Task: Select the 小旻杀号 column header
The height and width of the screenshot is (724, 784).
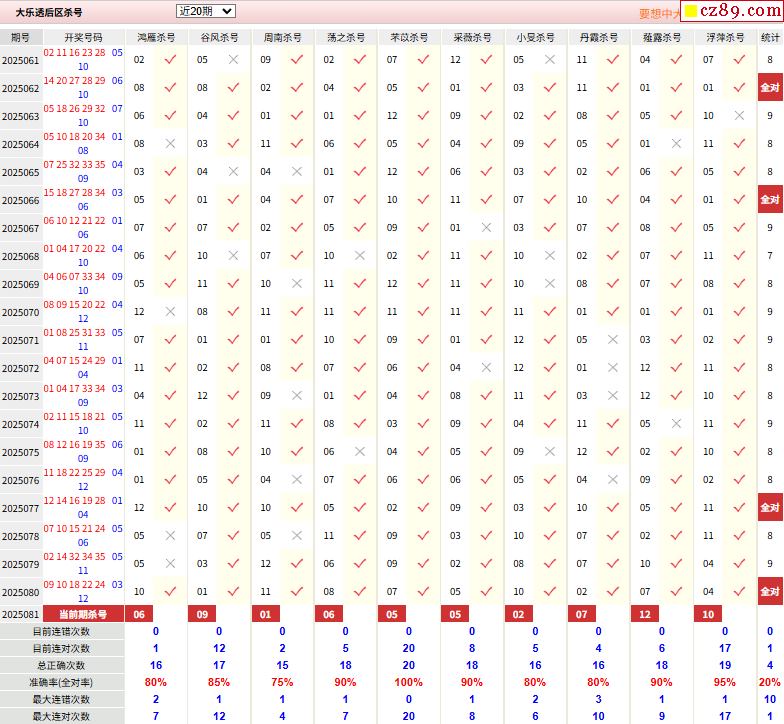Action: click(x=536, y=38)
